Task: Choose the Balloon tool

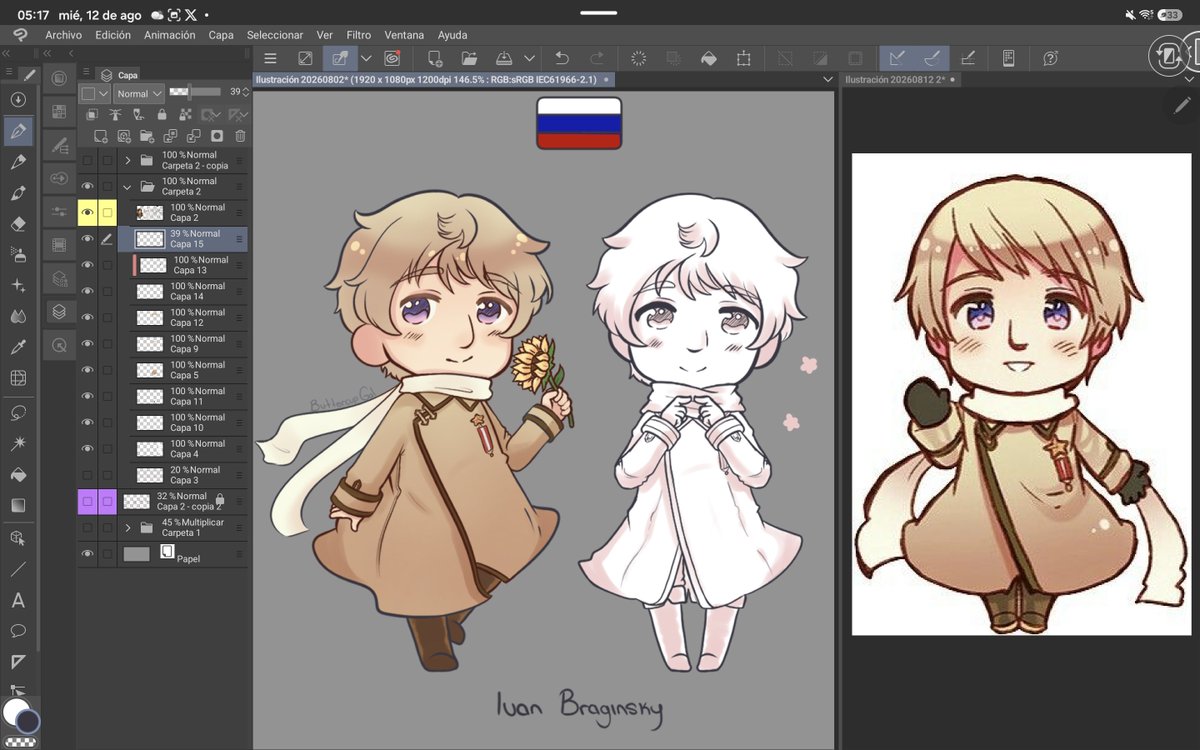Action: click(18, 631)
